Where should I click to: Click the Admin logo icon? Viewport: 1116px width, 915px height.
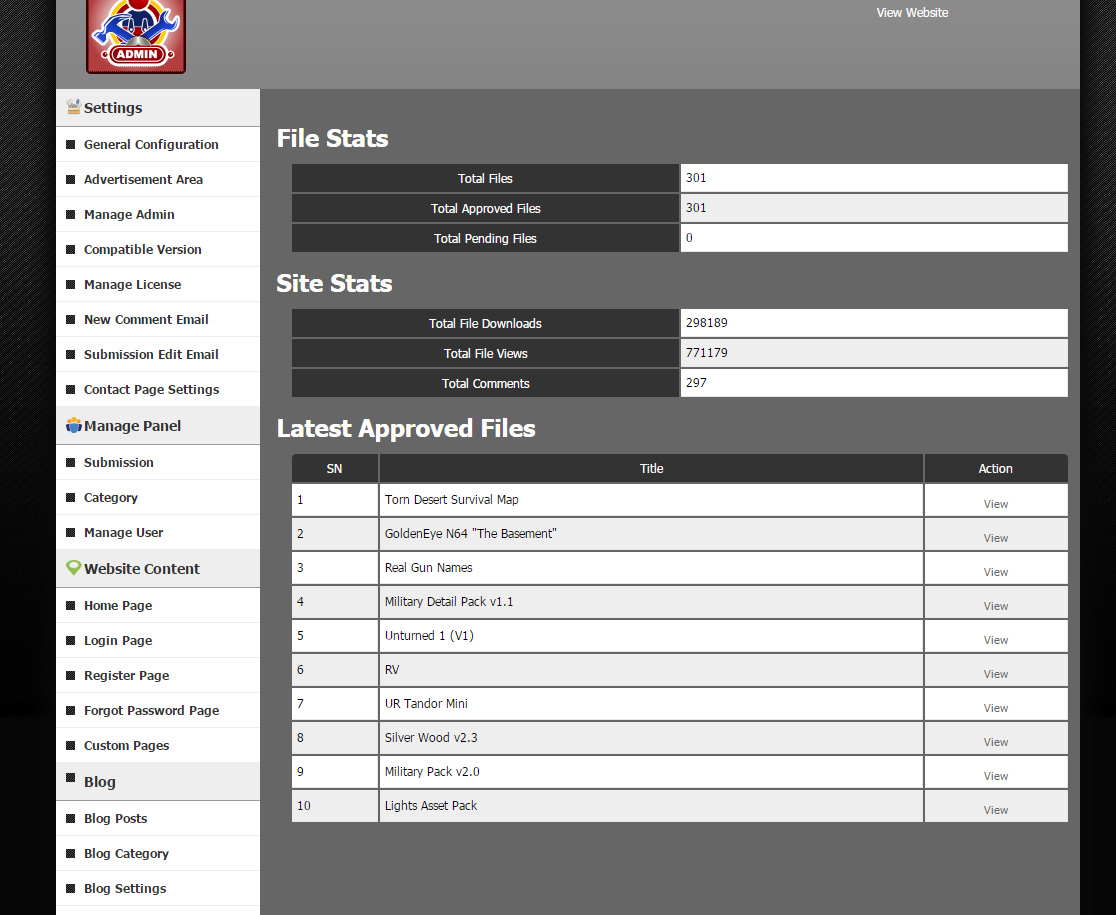pyautogui.click(x=136, y=36)
